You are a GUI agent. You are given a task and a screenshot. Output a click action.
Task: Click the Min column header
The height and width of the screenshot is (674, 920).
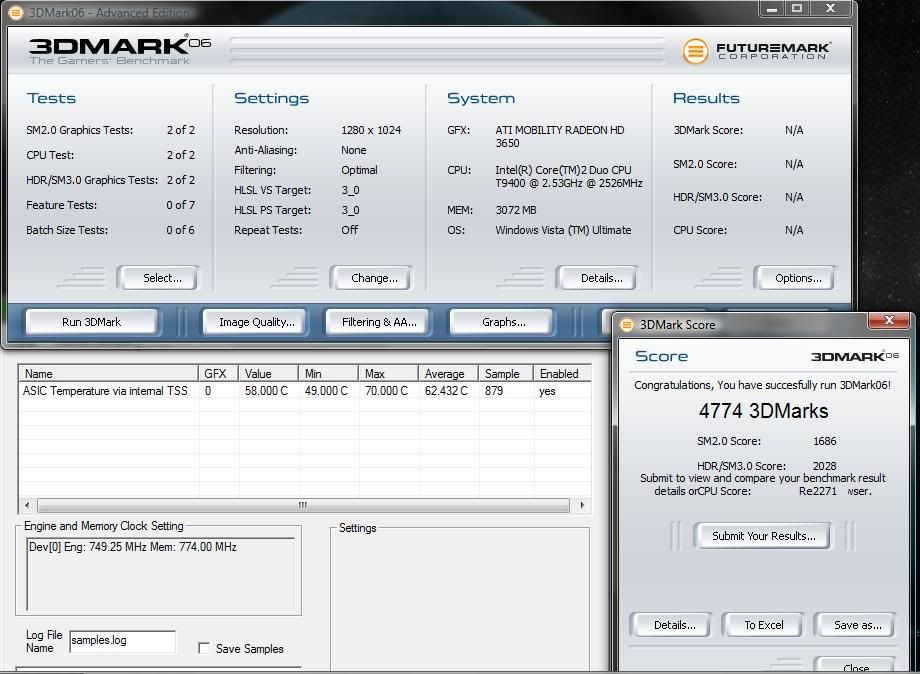pyautogui.click(x=329, y=374)
